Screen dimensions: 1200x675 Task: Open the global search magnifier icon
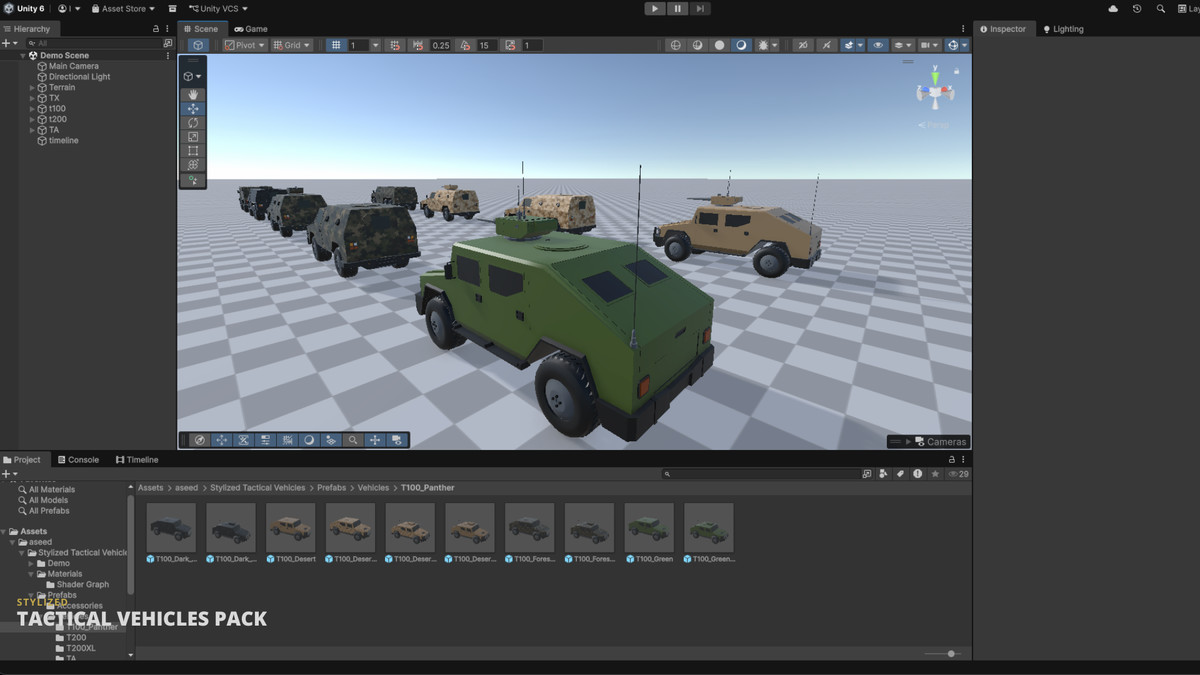tap(1160, 9)
